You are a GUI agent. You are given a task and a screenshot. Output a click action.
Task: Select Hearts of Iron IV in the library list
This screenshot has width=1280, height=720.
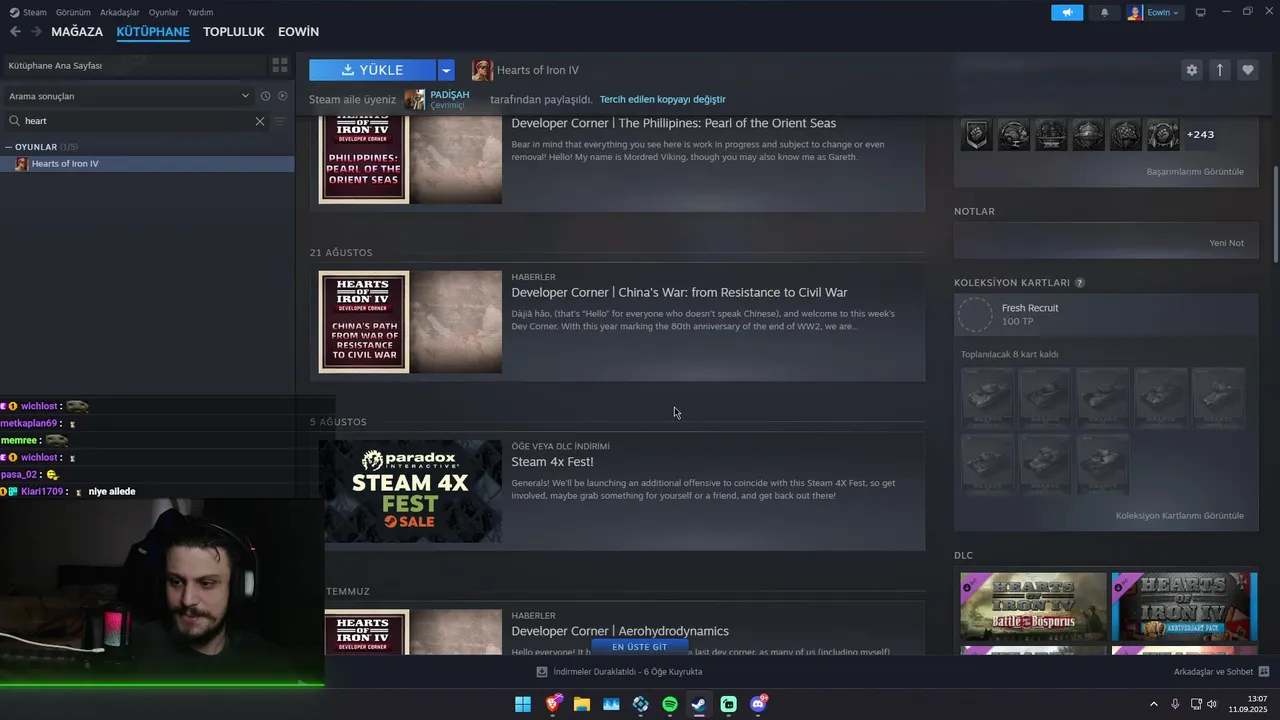pyautogui.click(x=147, y=164)
